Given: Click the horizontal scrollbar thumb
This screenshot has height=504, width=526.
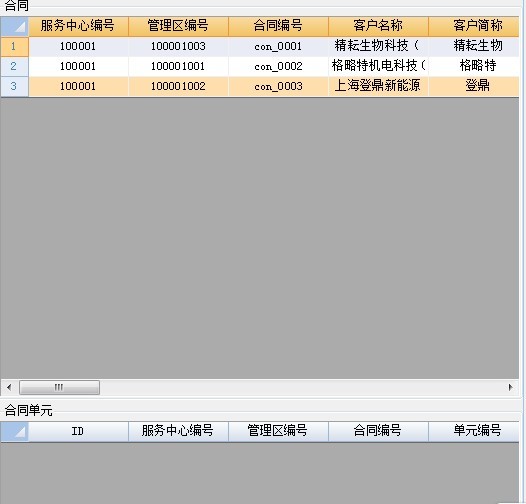Looking at the screenshot, I should (59, 388).
